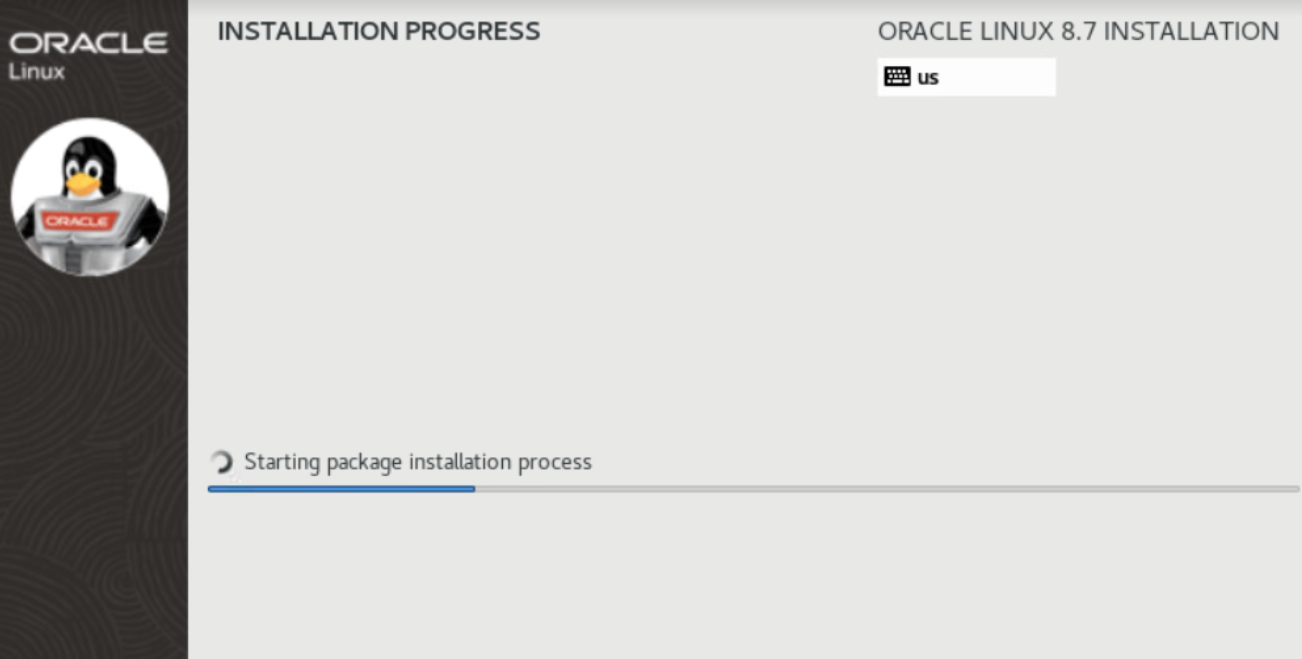Select the "us" keyboard layout label
The height and width of the screenshot is (659, 1302).
pyautogui.click(x=928, y=77)
